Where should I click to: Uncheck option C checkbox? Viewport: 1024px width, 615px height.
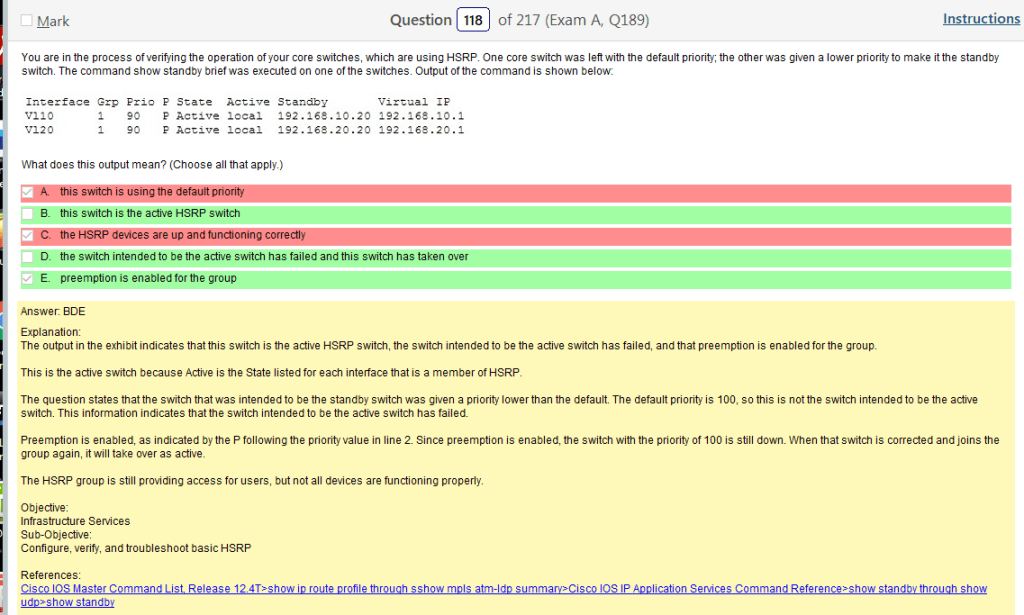pos(28,236)
